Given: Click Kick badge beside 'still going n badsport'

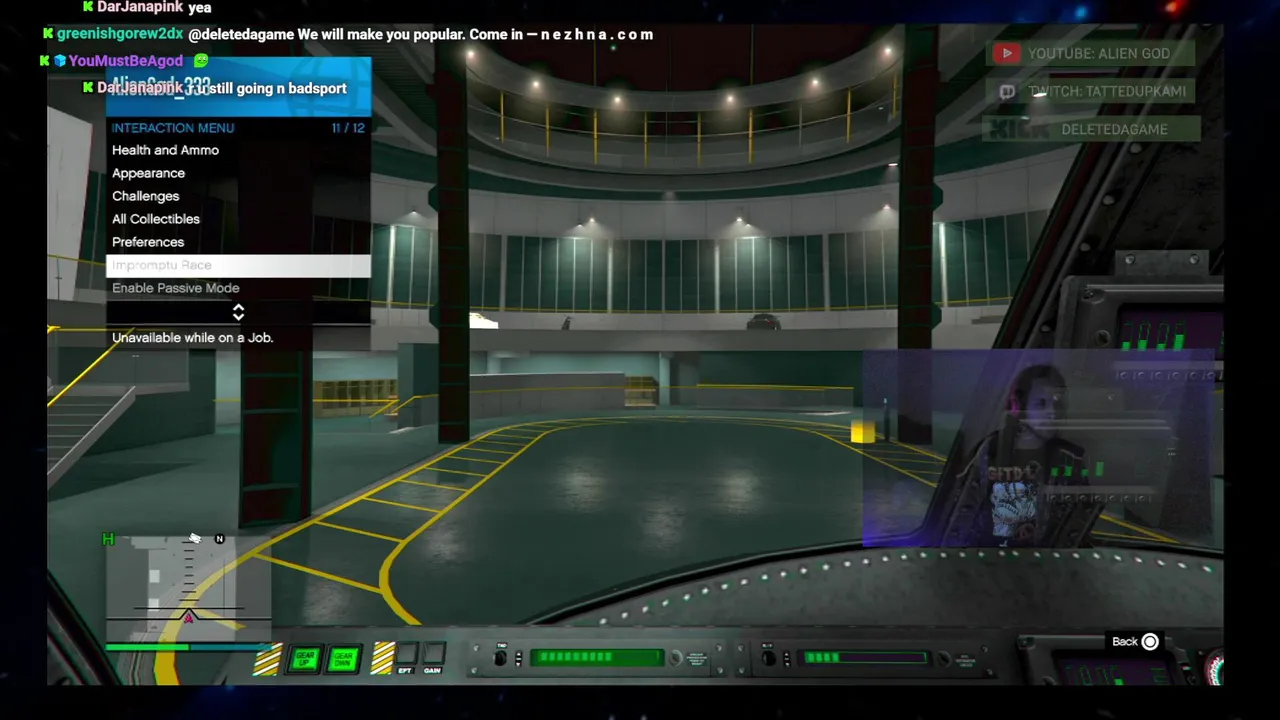Looking at the screenshot, I should (x=88, y=88).
